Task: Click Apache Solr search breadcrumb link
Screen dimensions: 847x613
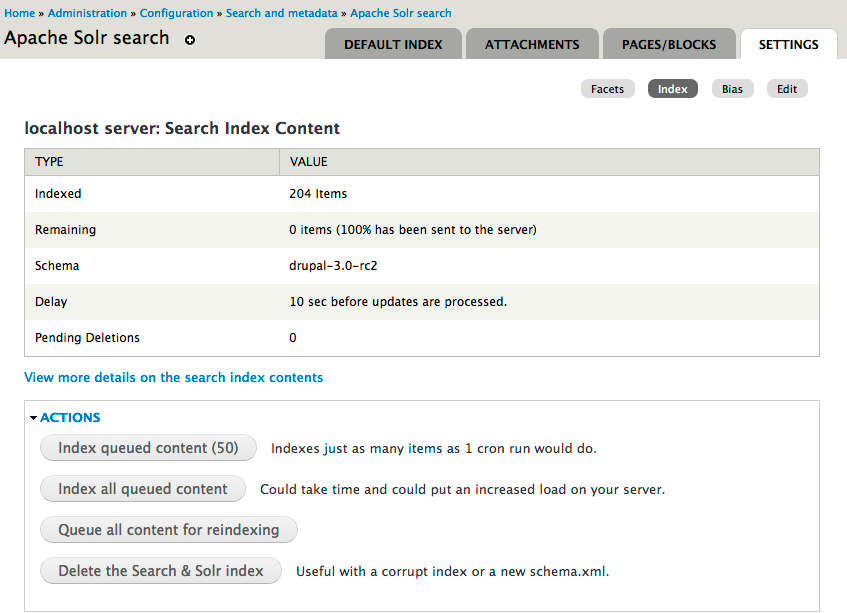Action: pyautogui.click(x=401, y=13)
